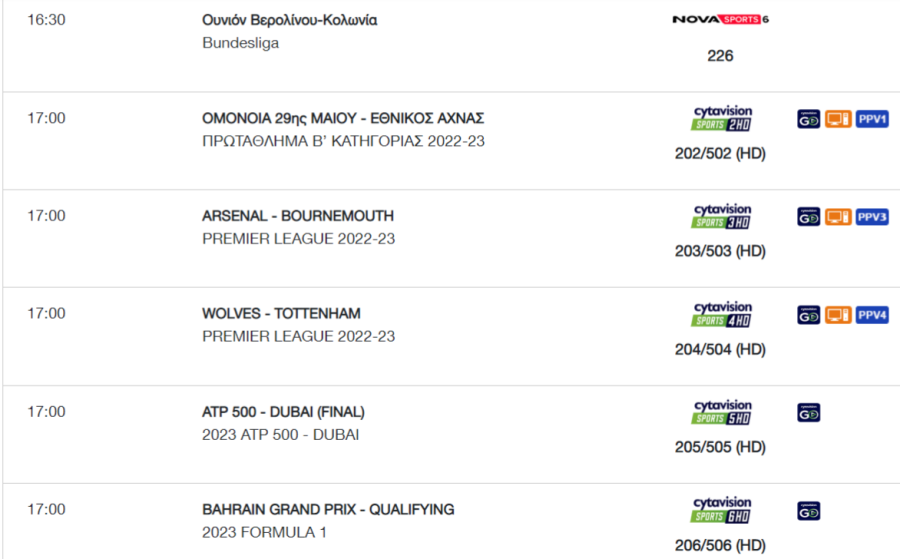The width and height of the screenshot is (900, 559).
Task: Click the PPV1 badge for Omonoia match
Action: pos(872,119)
